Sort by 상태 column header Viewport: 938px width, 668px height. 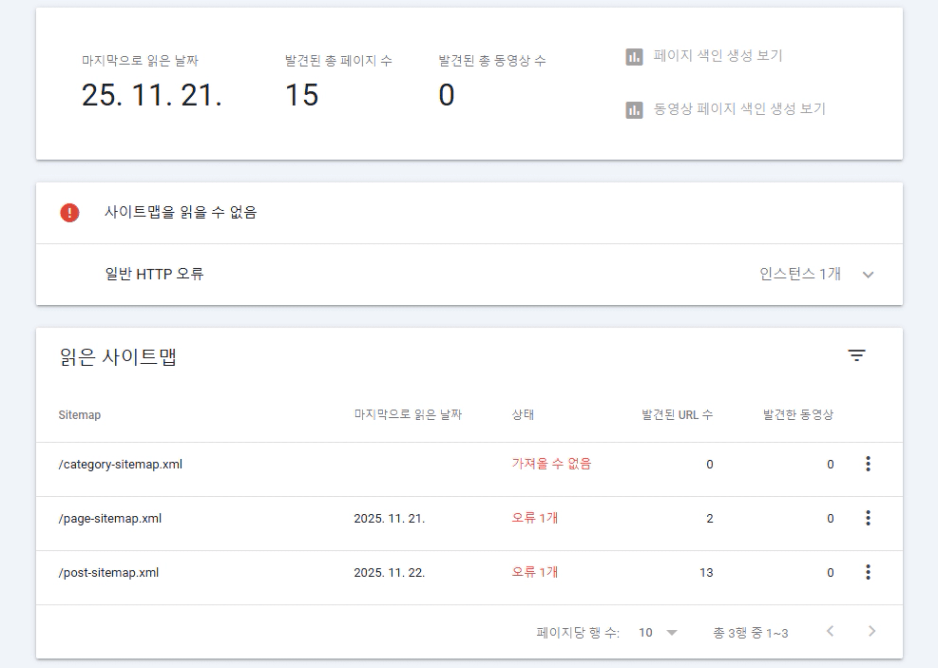point(522,415)
